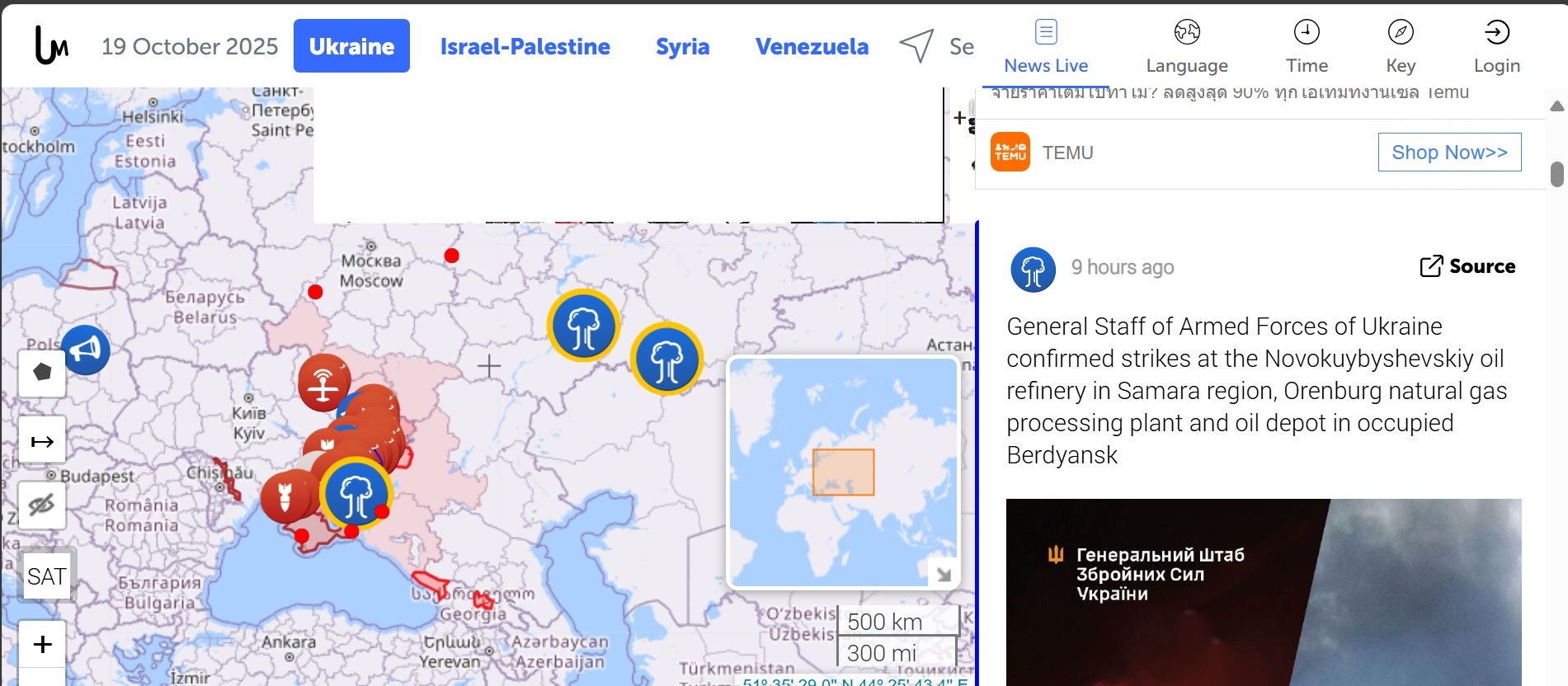
Task: Select the Ukraine region tab
Action: click(x=351, y=46)
